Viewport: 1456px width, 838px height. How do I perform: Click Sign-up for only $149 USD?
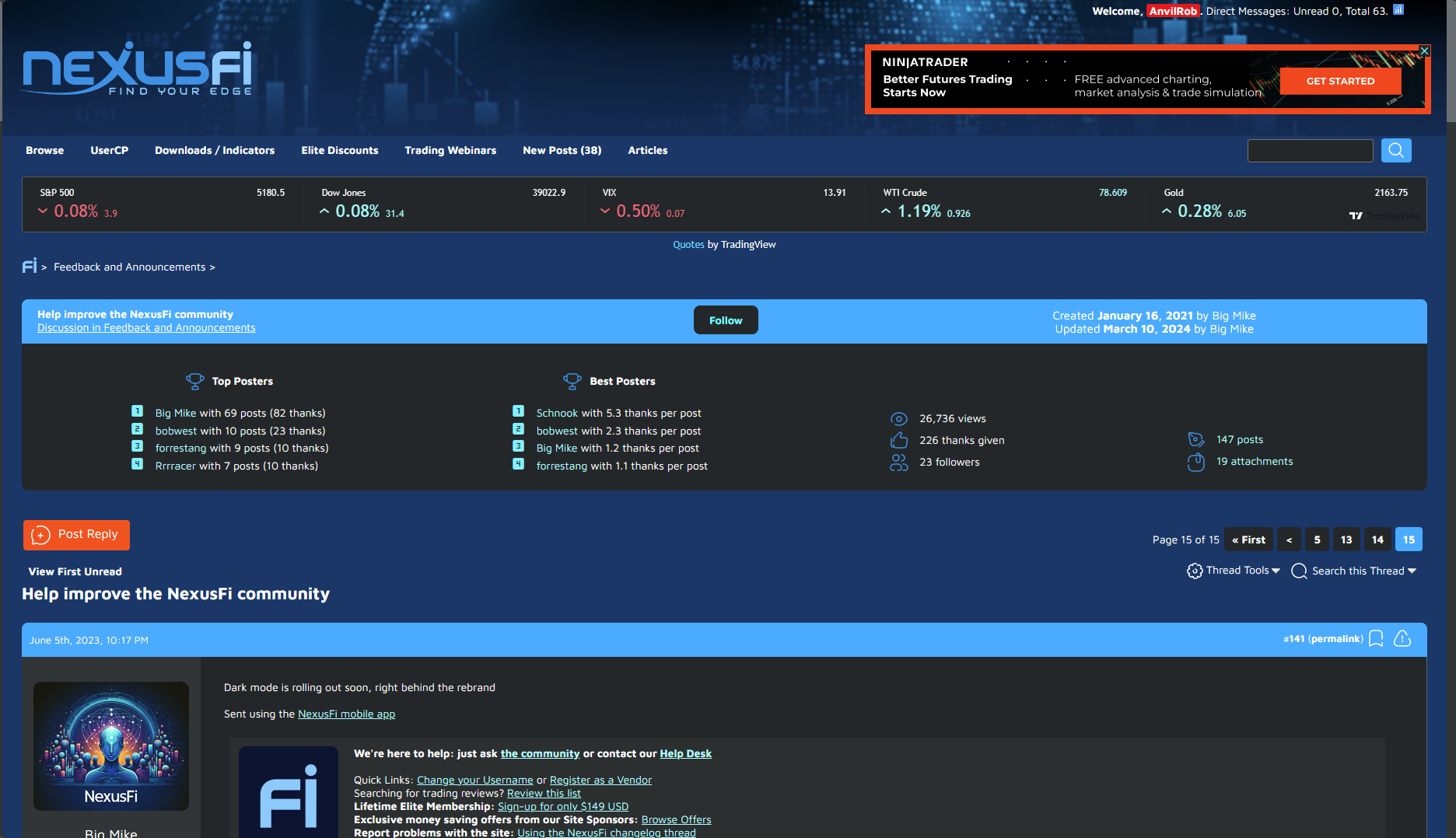563,806
